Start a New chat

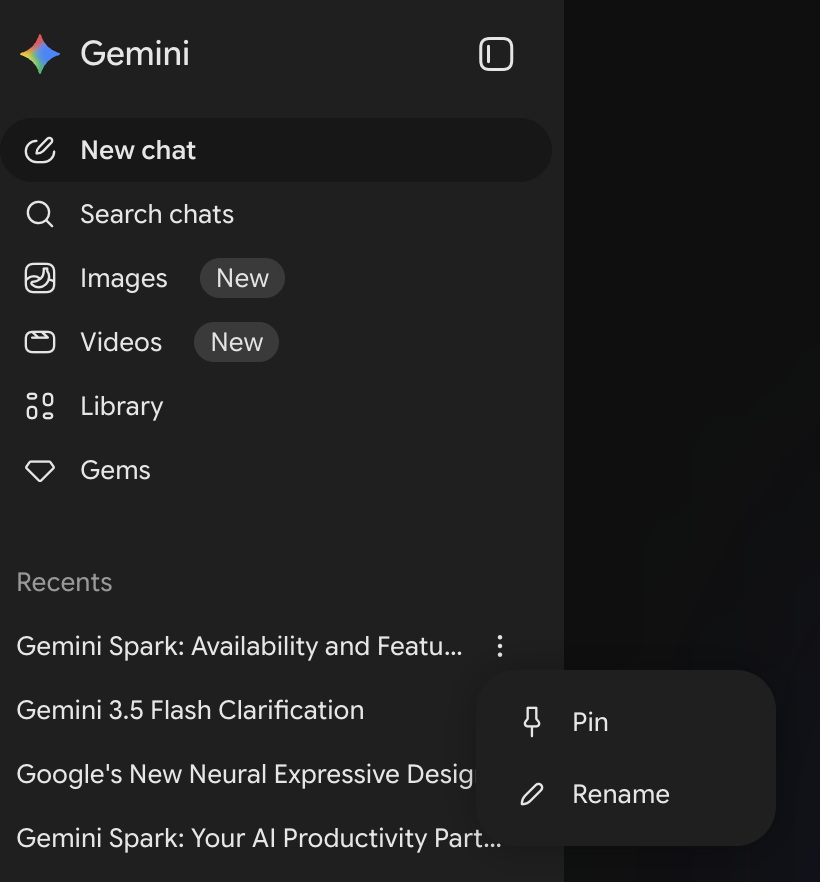tap(276, 150)
